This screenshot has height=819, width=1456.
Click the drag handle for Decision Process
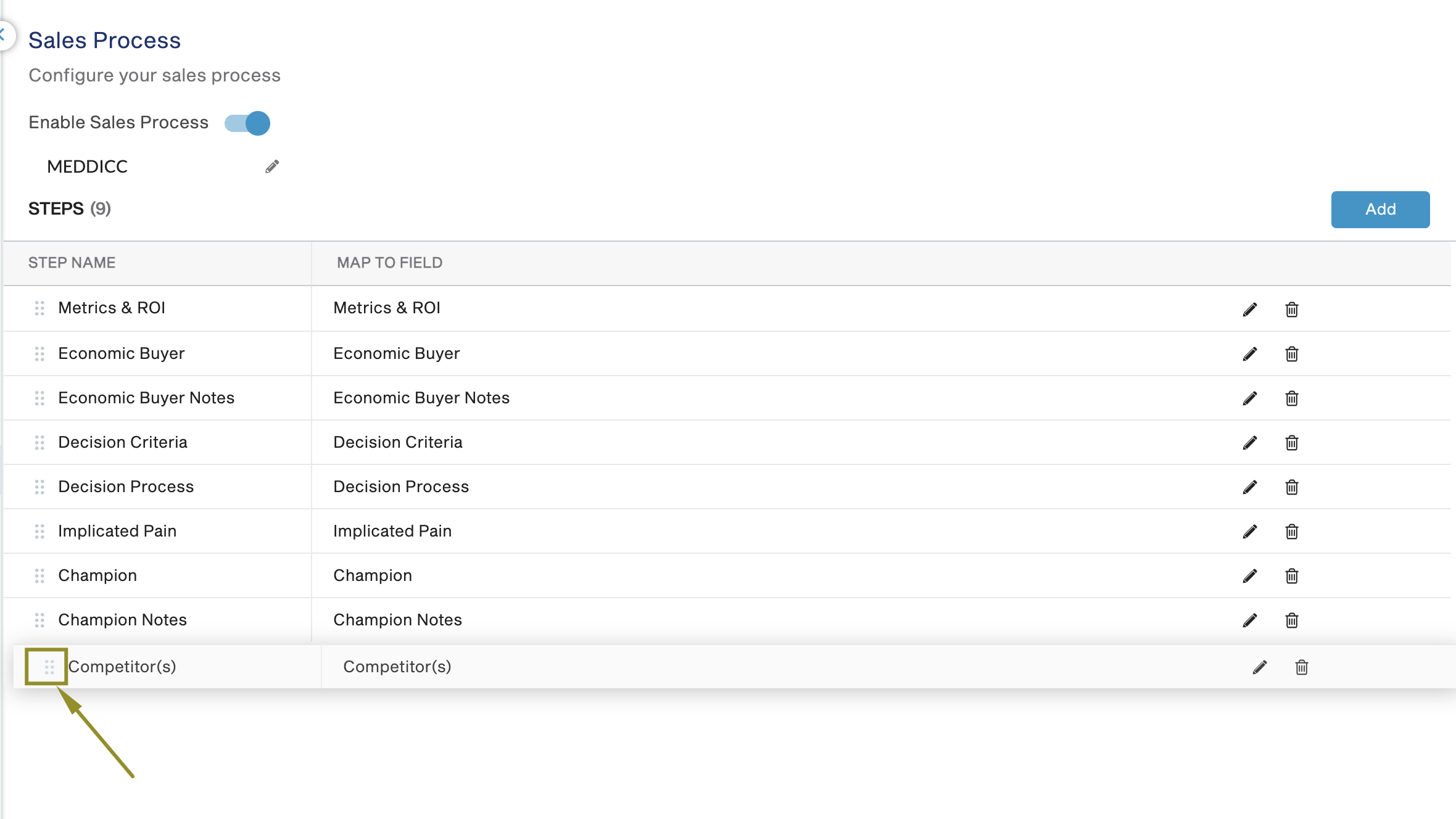point(39,487)
